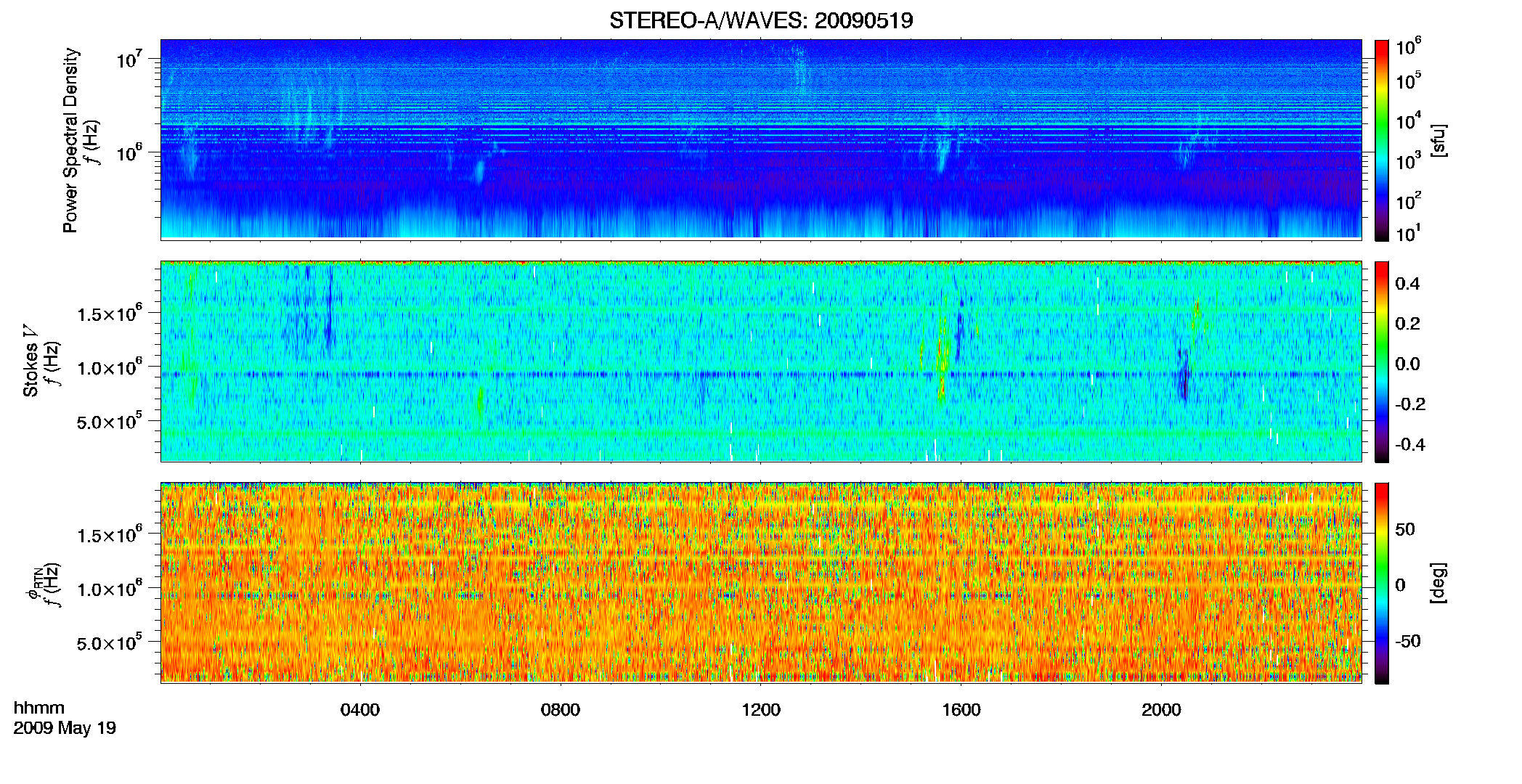Click the 0.0 label on Stokes color bar
1522x784 pixels.
[1408, 364]
